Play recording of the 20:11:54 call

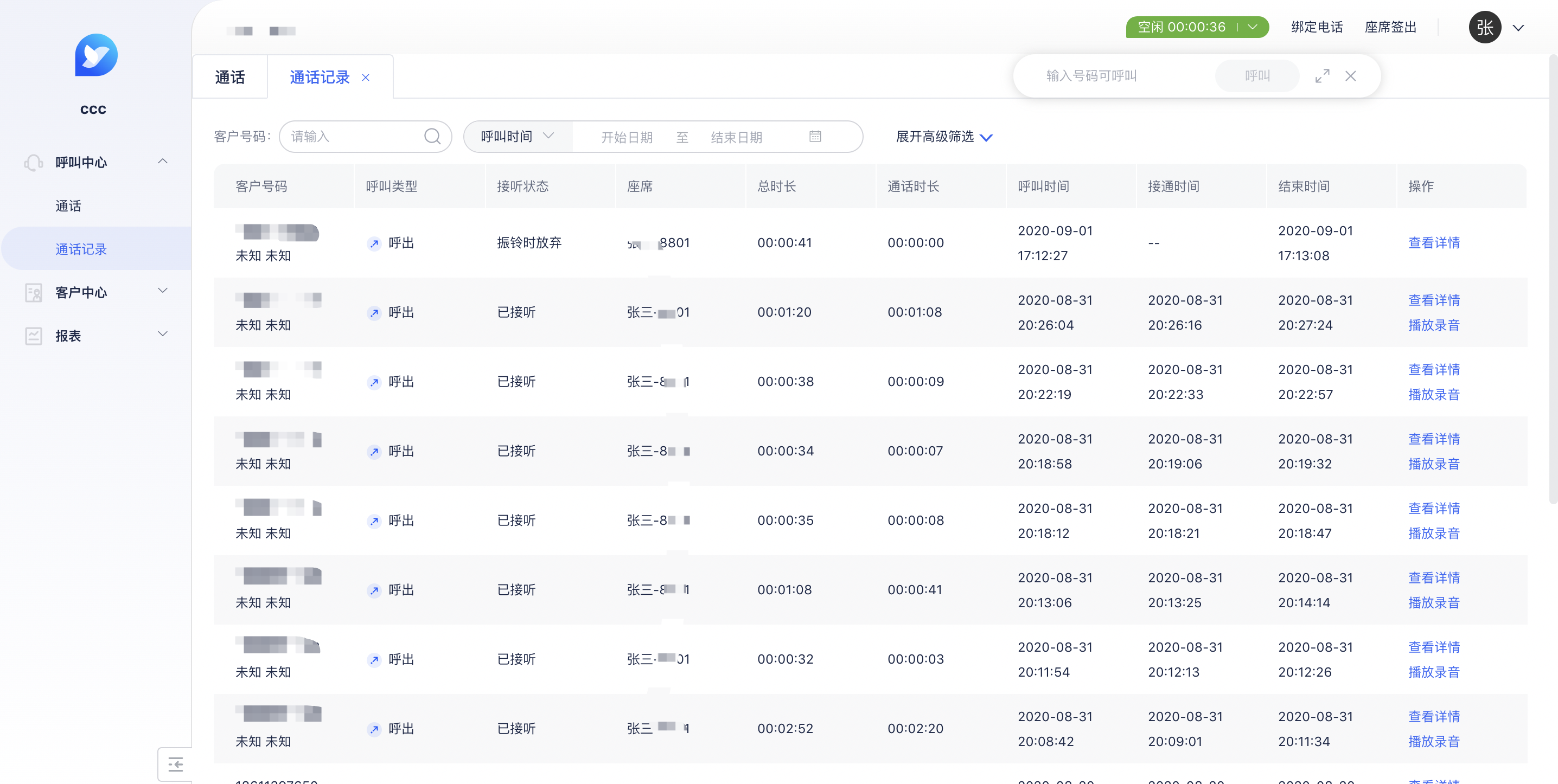(x=1433, y=672)
